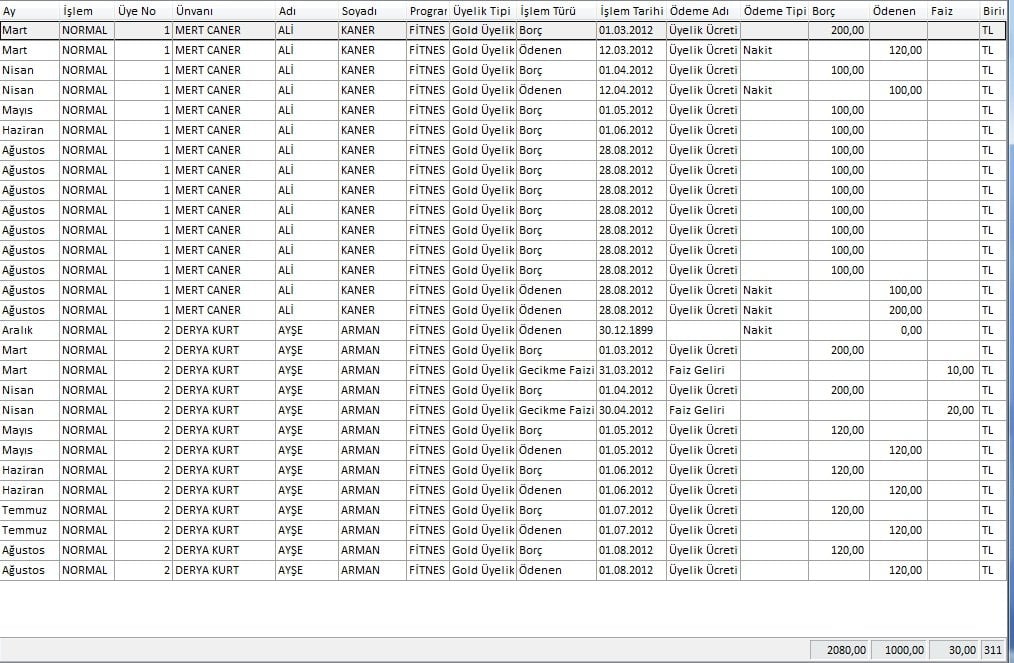1014x663 pixels.
Task: Select the Aralık month row cell
Action: click(29, 330)
